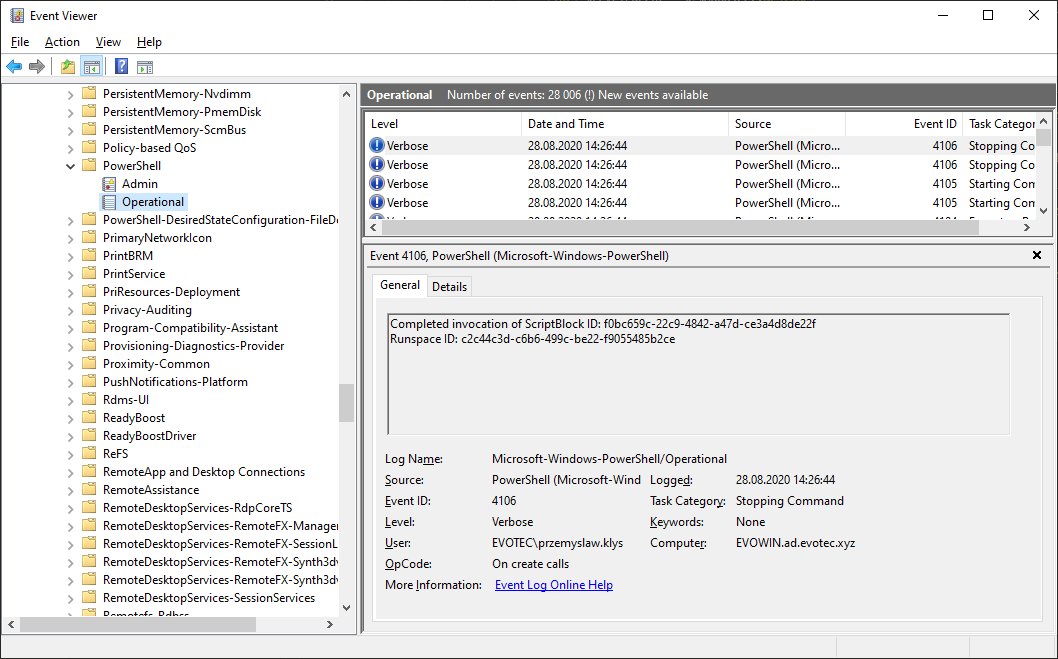Screen dimensions: 1058x659
Task: Click the horizontal scrollbar right arrow
Action: 1026,227
